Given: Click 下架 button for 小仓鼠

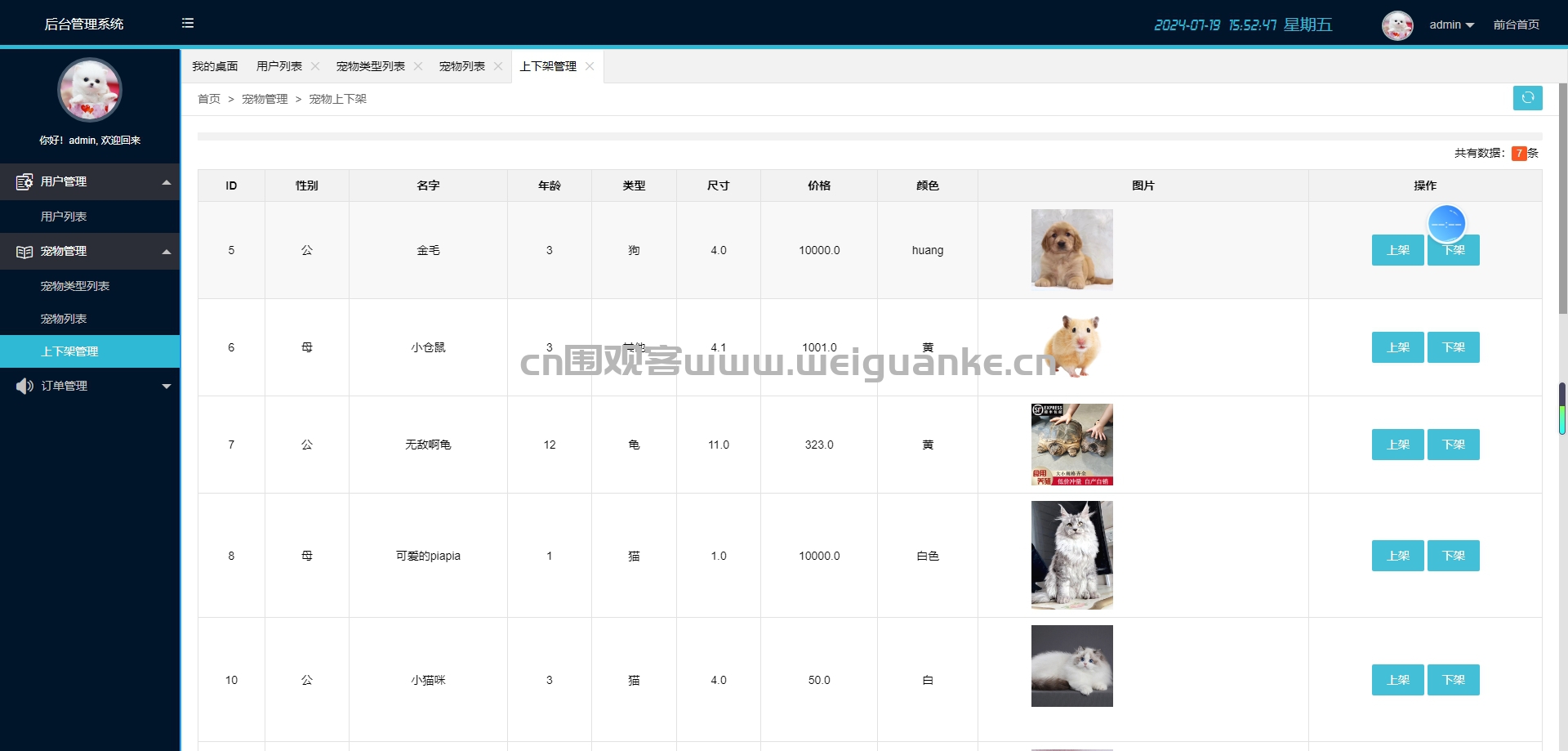Looking at the screenshot, I should pyautogui.click(x=1454, y=347).
